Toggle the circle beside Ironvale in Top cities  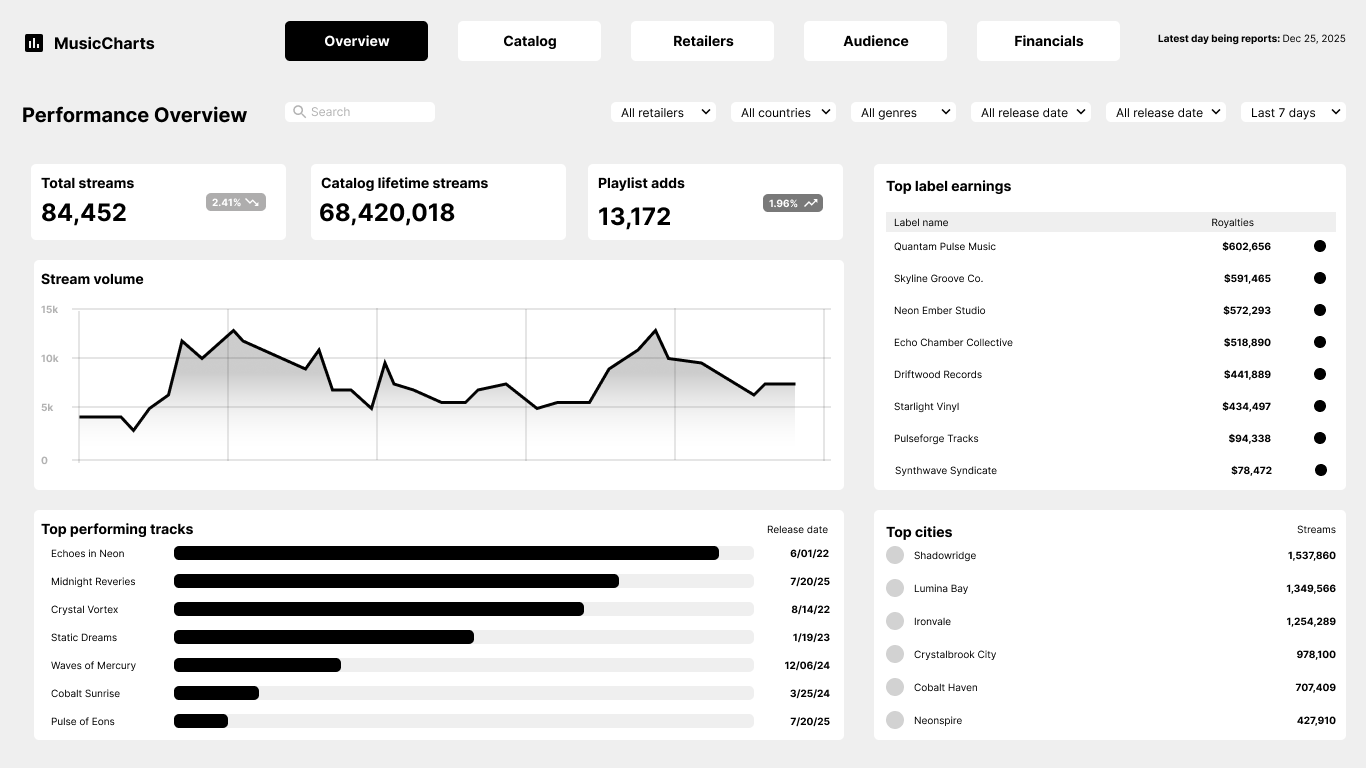click(893, 621)
